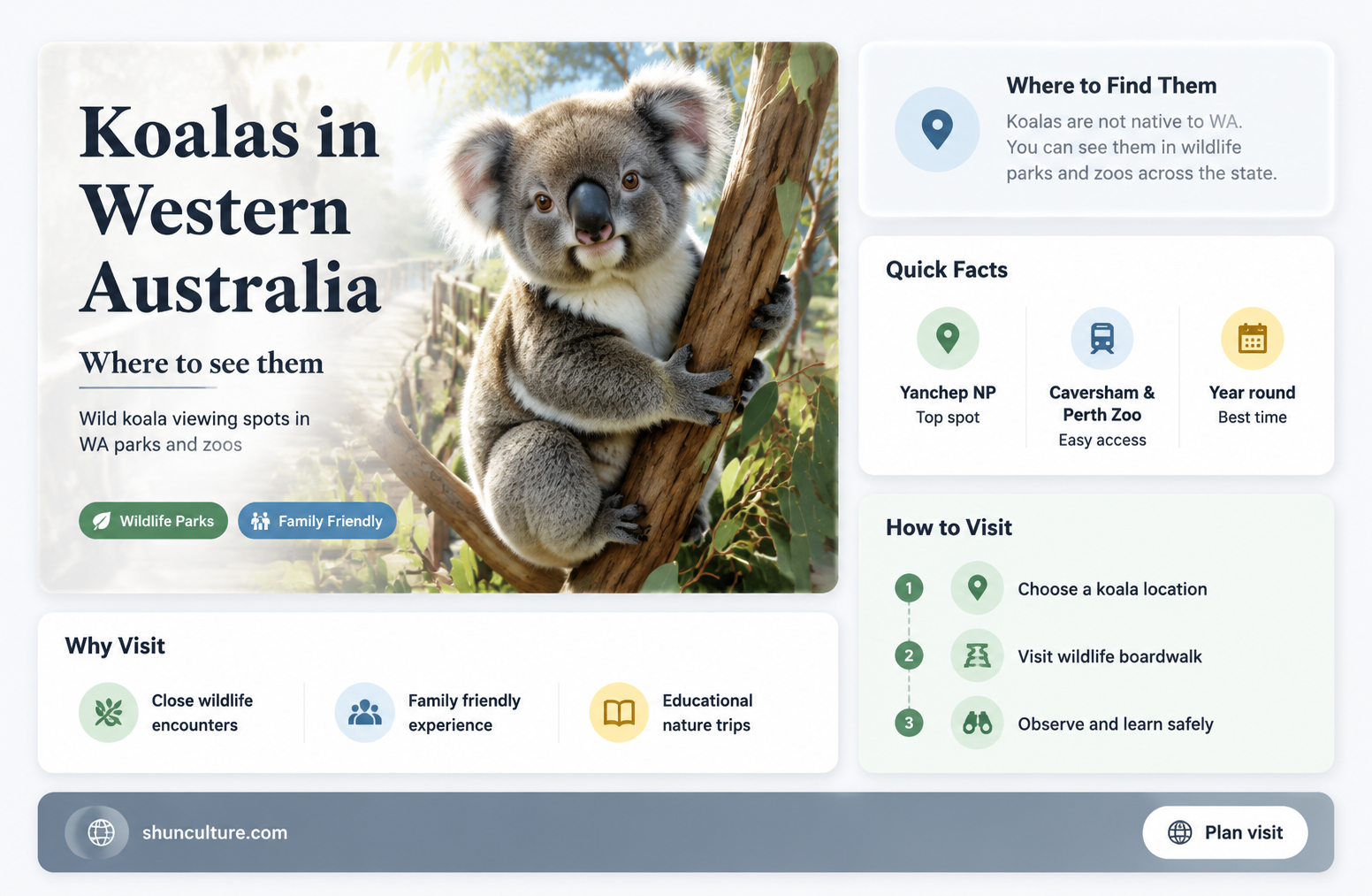
Task: Click the Close wildlife encounters text
Action: click(202, 713)
